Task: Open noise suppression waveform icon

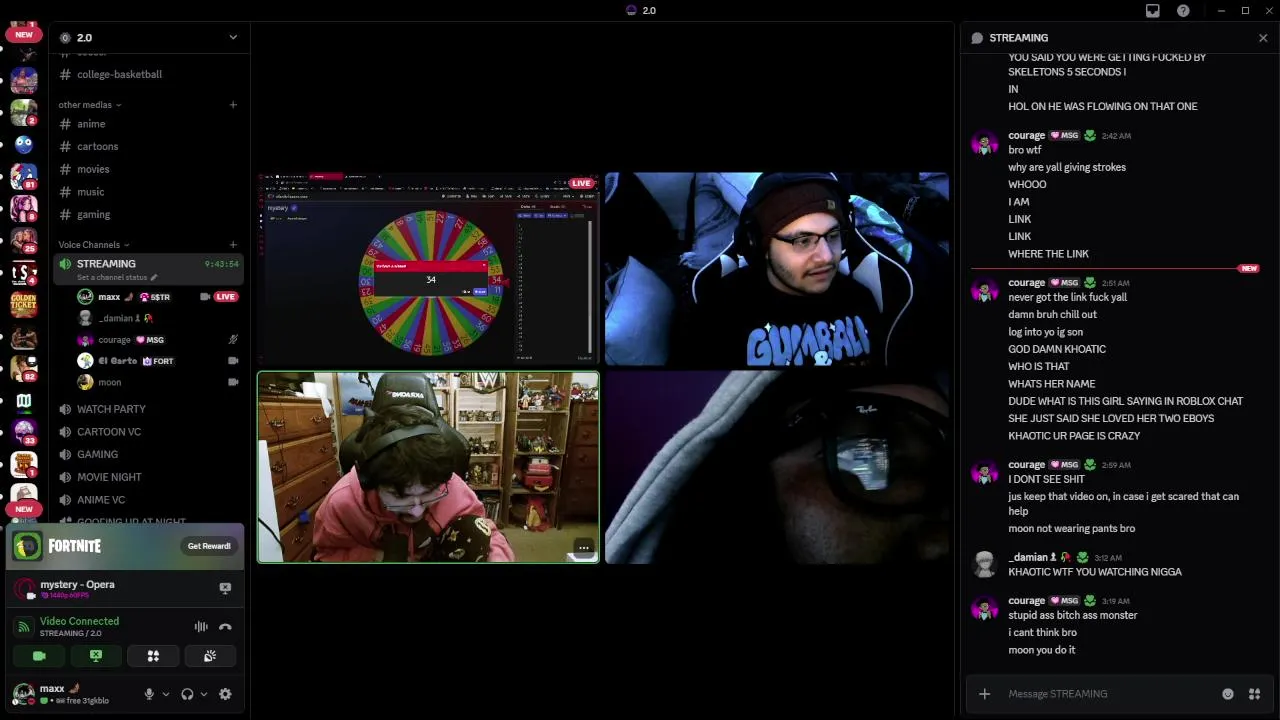Action: tap(201, 627)
